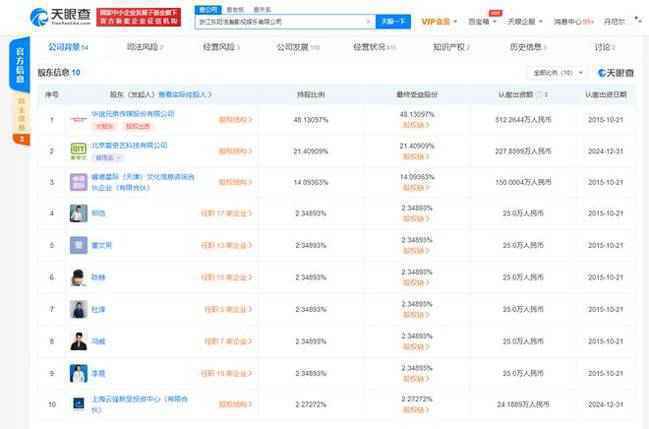
Task: Click the 查看实际控制人 link
Action: (x=185, y=94)
